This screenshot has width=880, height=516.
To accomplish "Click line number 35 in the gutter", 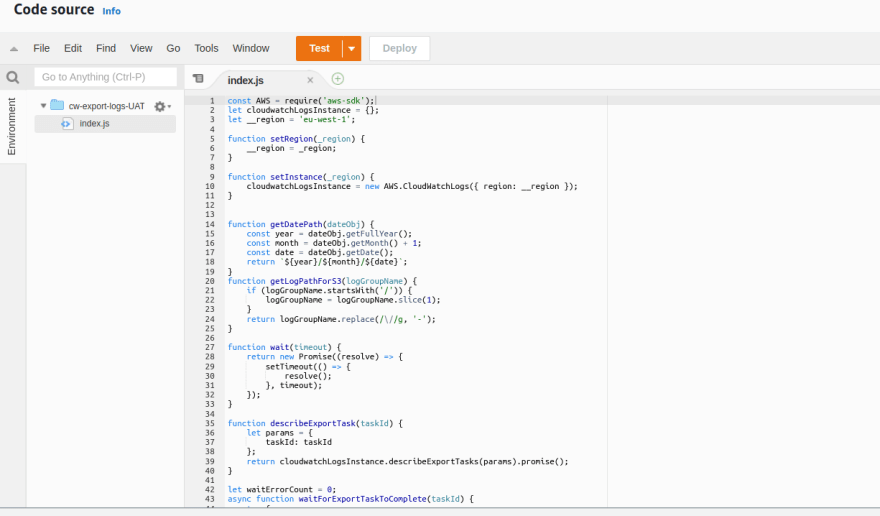I will pos(210,423).
